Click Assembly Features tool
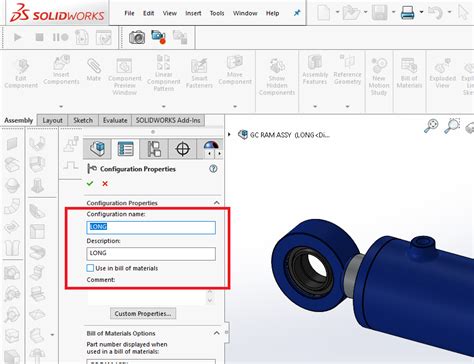The width and height of the screenshot is (474, 364). (x=315, y=70)
